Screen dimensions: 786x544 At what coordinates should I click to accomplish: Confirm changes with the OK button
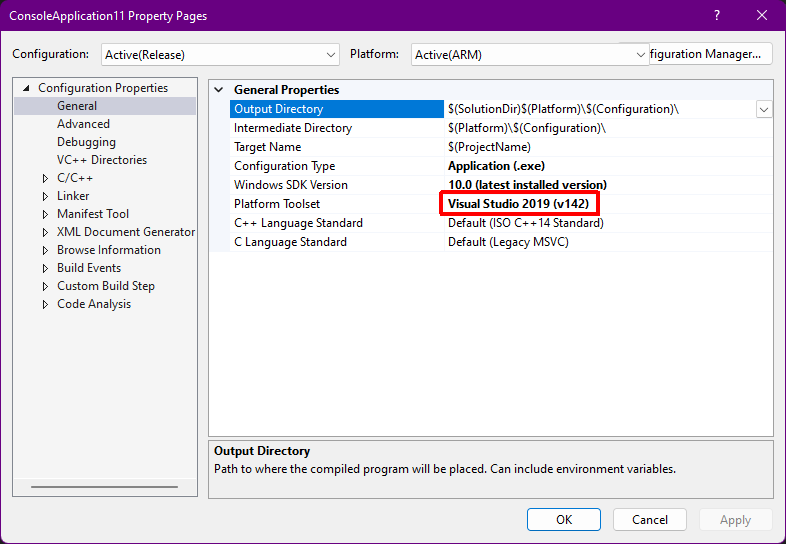(x=564, y=519)
